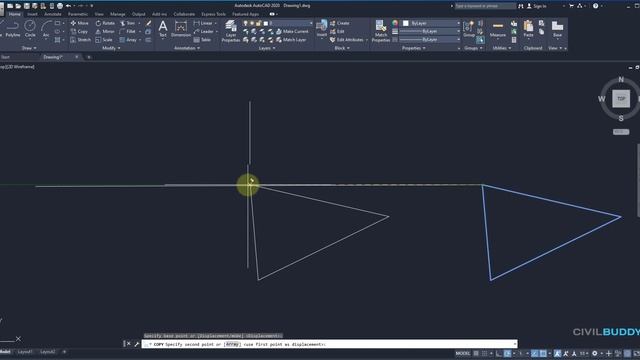Activate the Rotate command
Viewport: 640px width, 360px height.
click(x=105, y=23)
